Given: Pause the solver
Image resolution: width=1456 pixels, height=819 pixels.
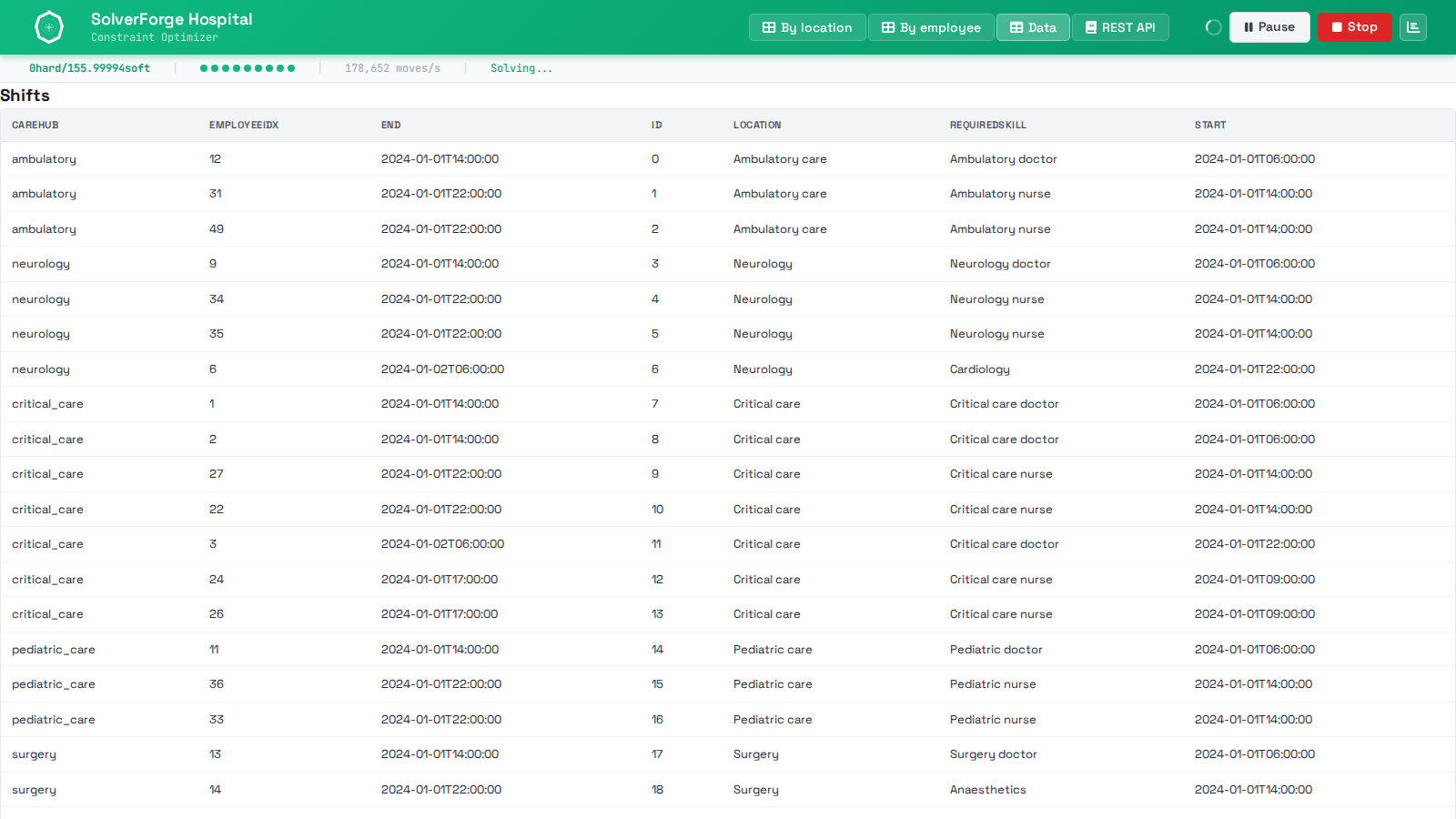Looking at the screenshot, I should 1269,27.
